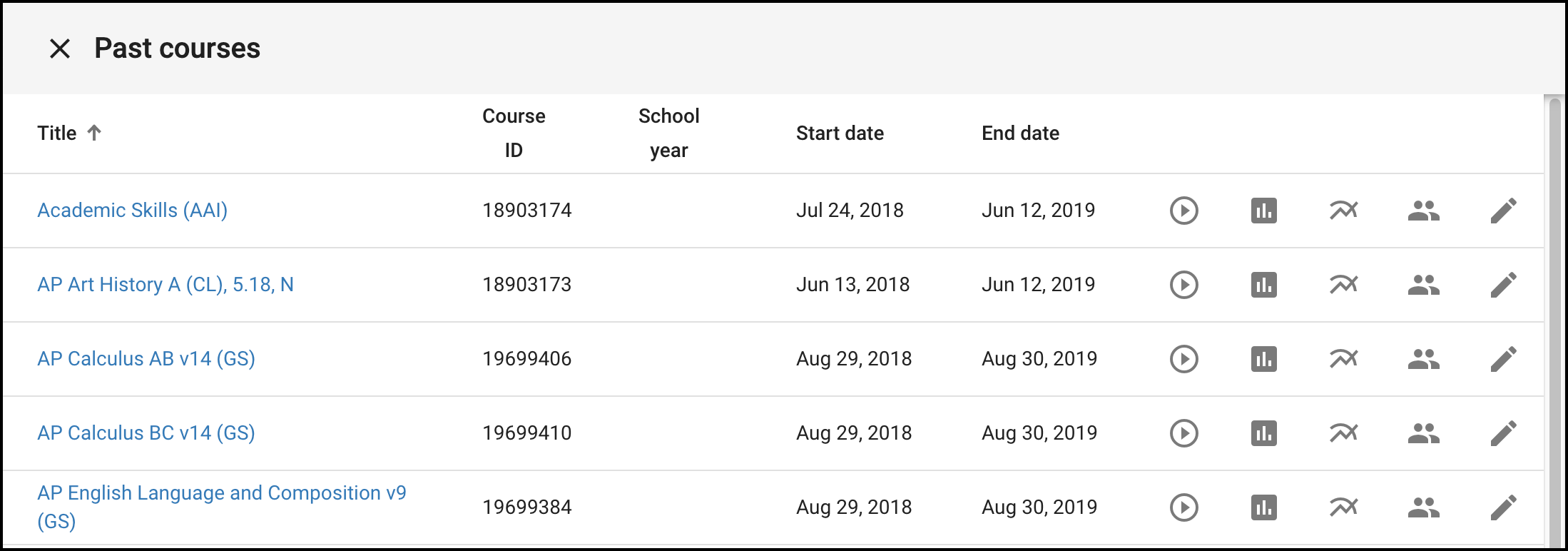Click the School year column header
Image resolution: width=1568 pixels, height=551 pixels.
click(668, 133)
